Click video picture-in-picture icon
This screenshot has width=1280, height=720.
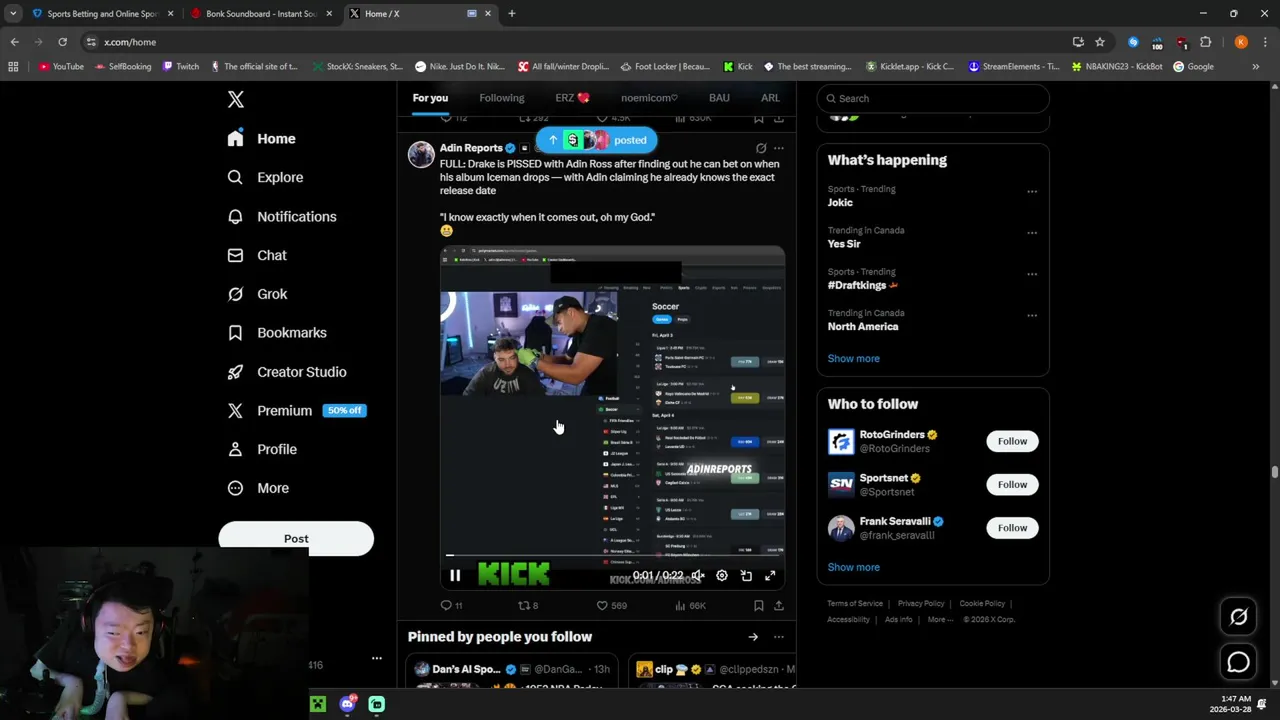coord(746,575)
